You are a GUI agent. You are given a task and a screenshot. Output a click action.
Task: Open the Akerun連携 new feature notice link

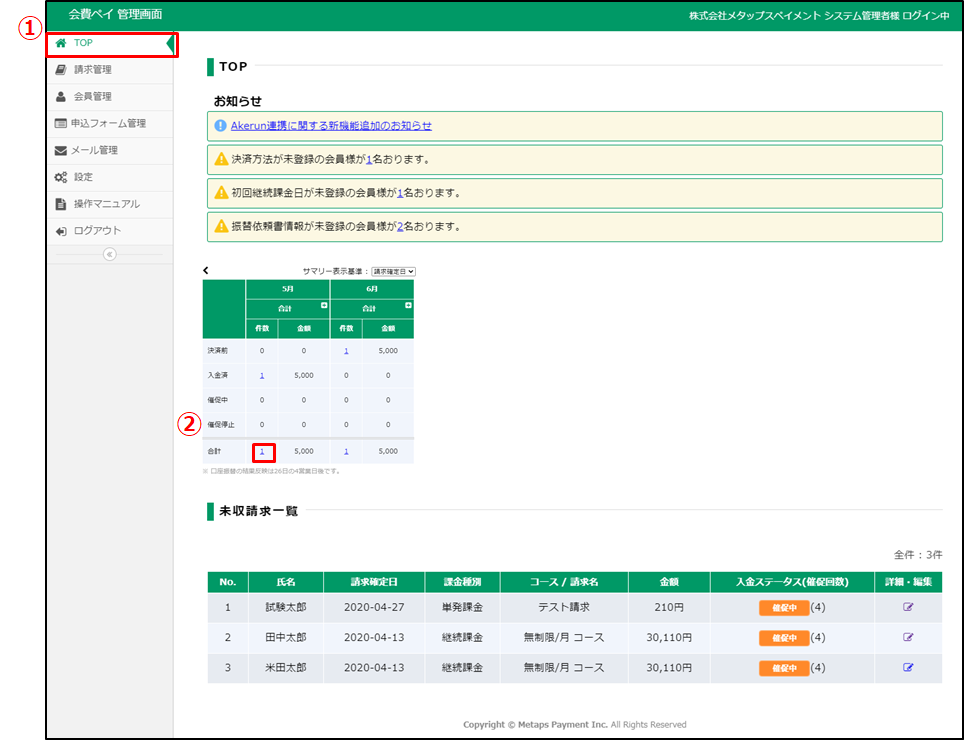(331, 126)
